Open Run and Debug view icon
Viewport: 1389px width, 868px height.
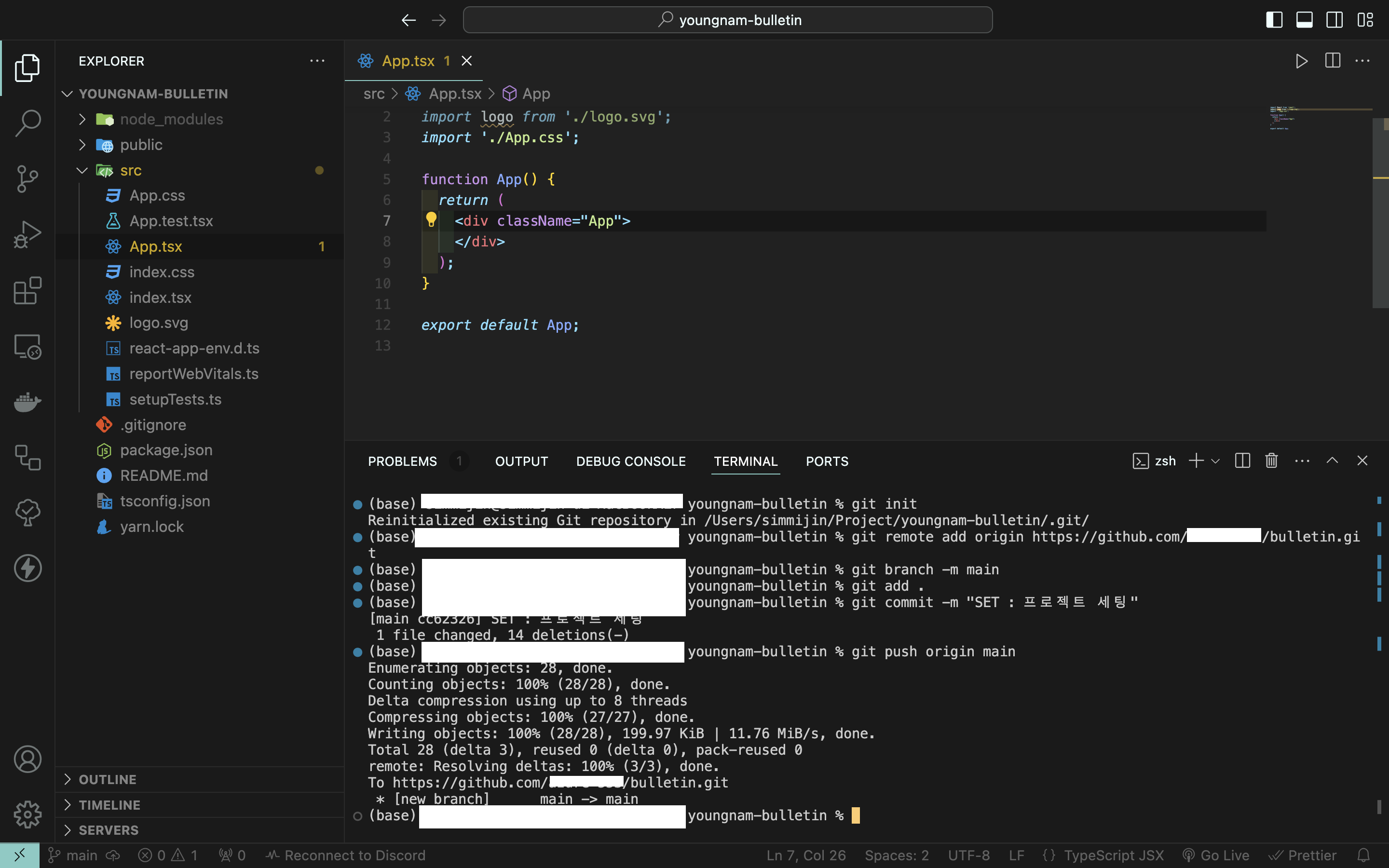tap(27, 235)
